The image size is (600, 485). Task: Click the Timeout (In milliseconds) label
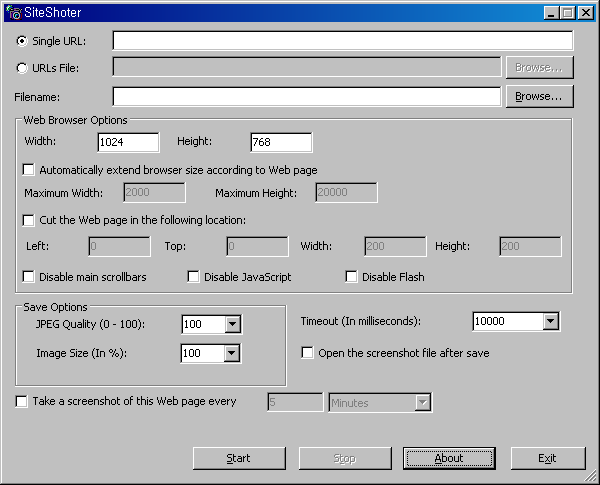pyautogui.click(x=361, y=321)
